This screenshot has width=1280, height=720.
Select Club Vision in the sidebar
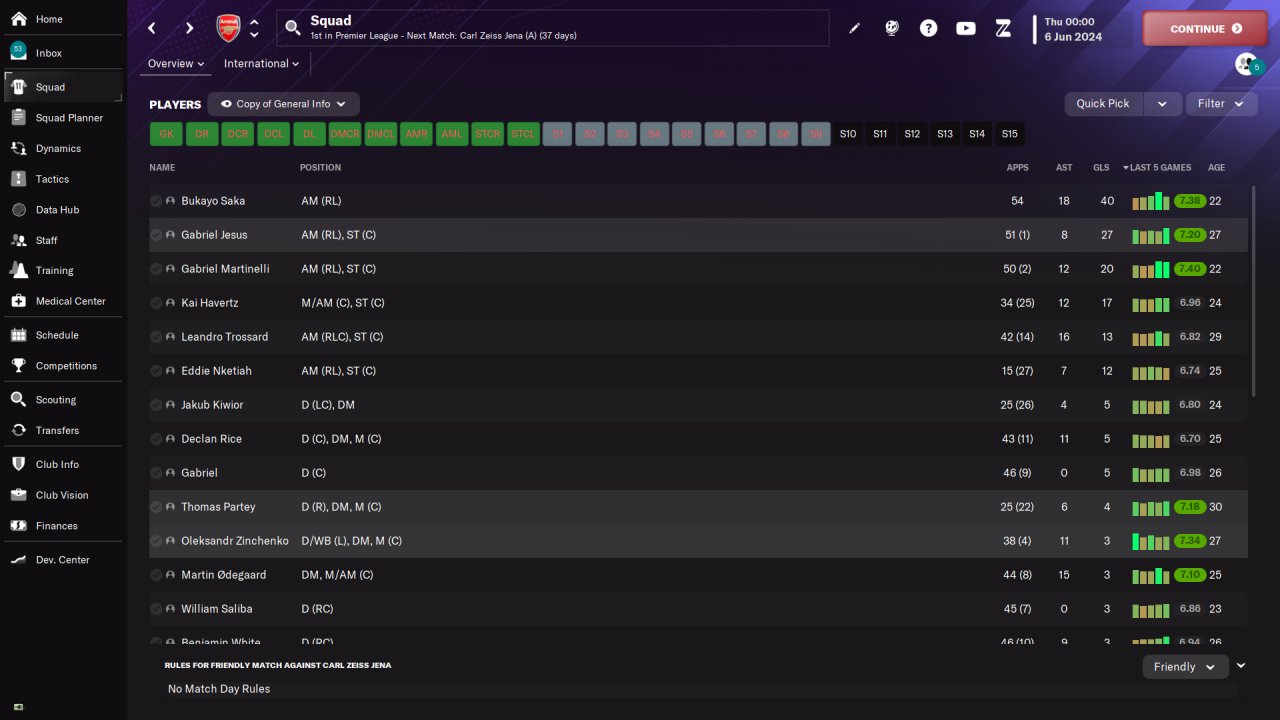click(64, 495)
